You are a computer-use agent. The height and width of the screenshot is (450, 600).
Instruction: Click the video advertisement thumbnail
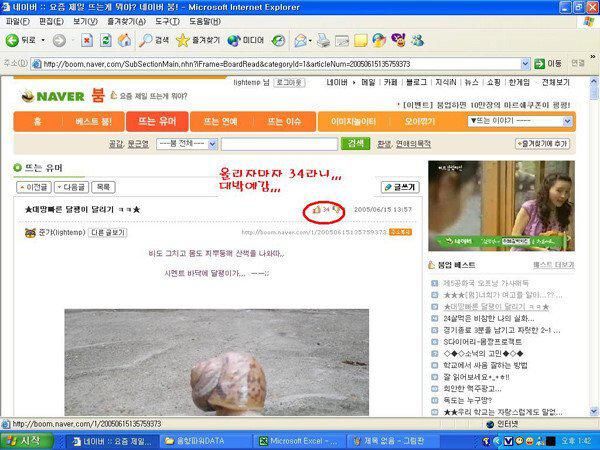[501, 206]
